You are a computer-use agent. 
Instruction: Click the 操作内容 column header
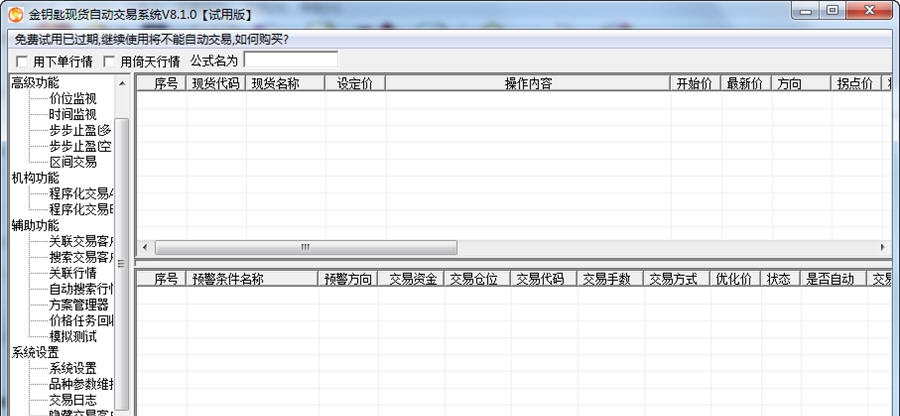click(x=528, y=84)
